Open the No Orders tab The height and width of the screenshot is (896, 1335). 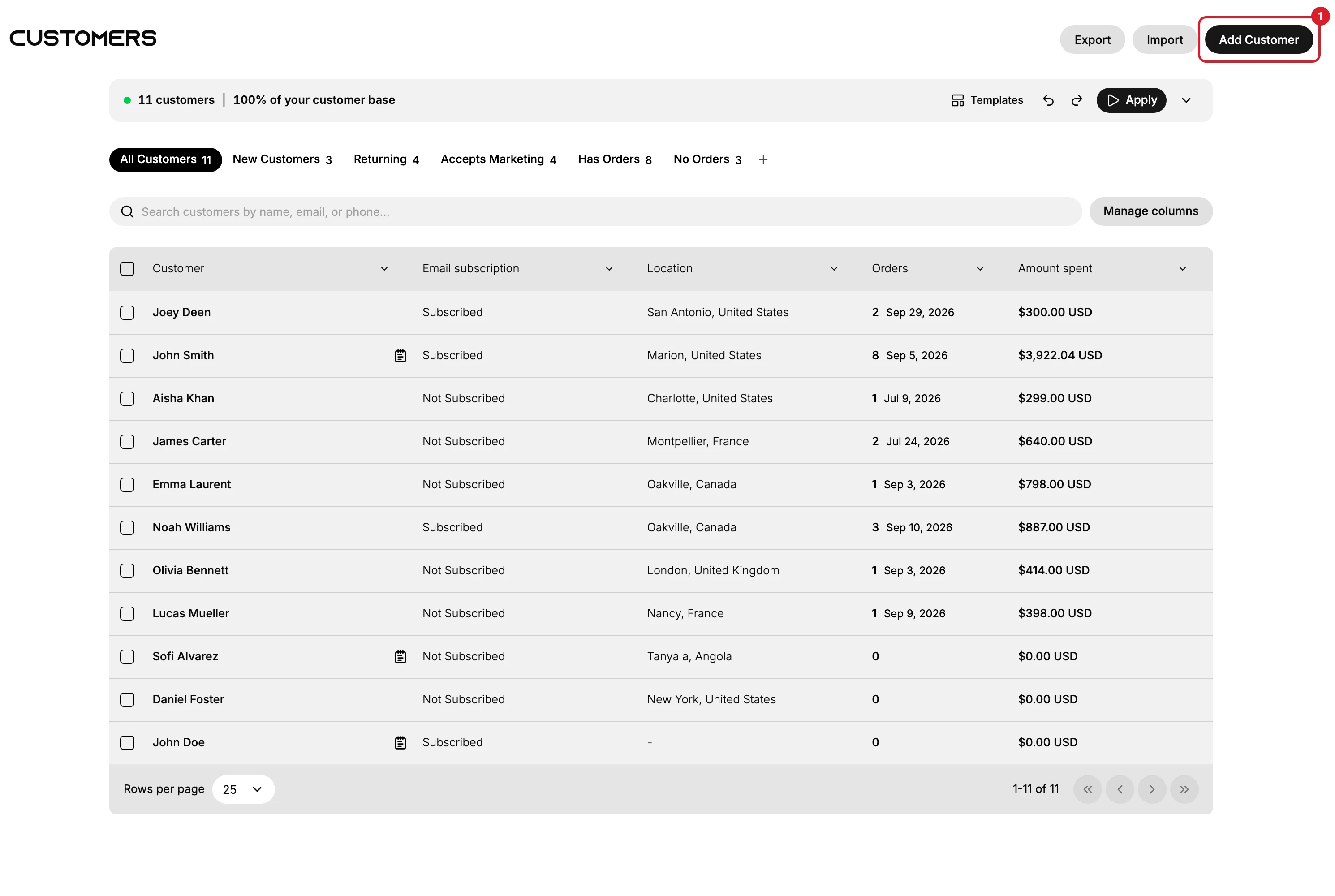[707, 159]
